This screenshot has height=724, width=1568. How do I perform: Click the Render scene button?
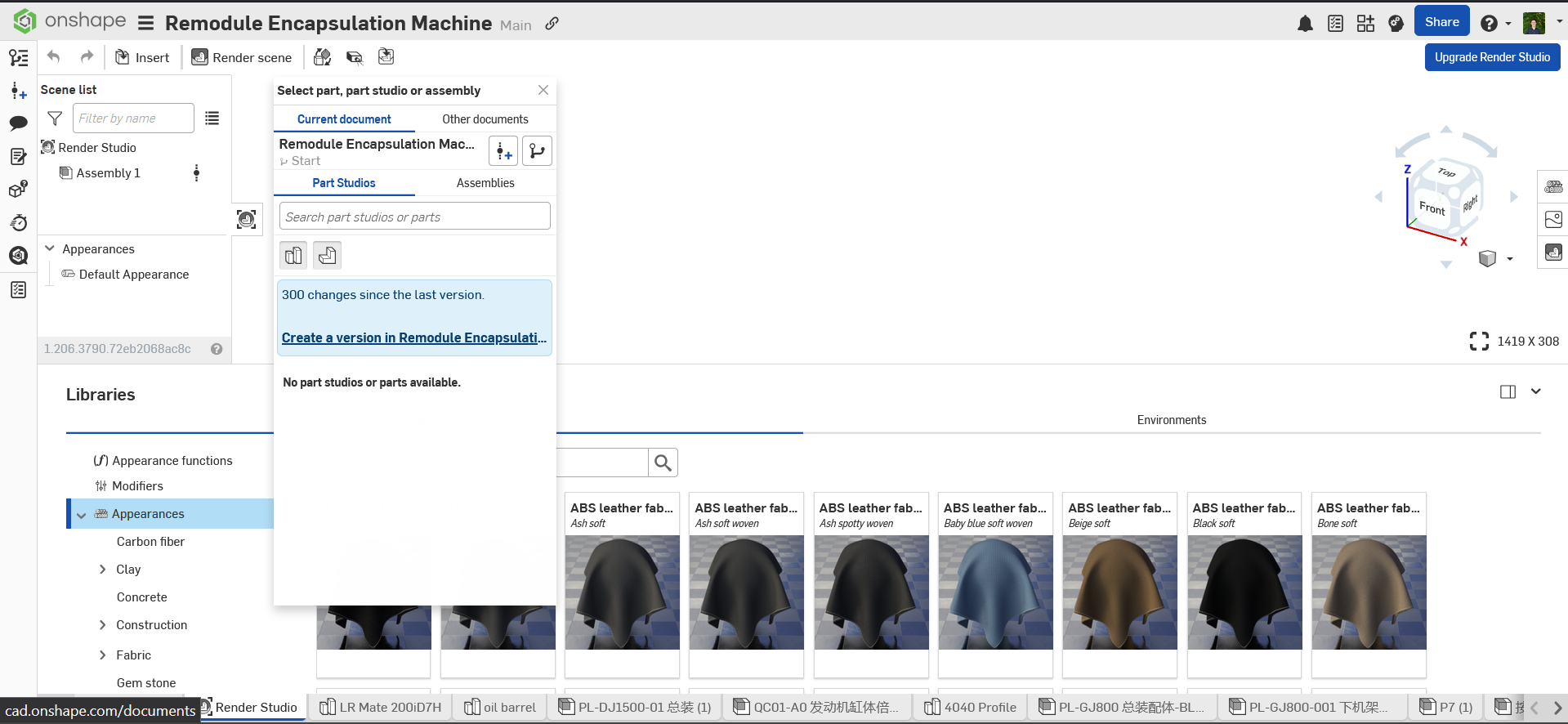coord(242,57)
